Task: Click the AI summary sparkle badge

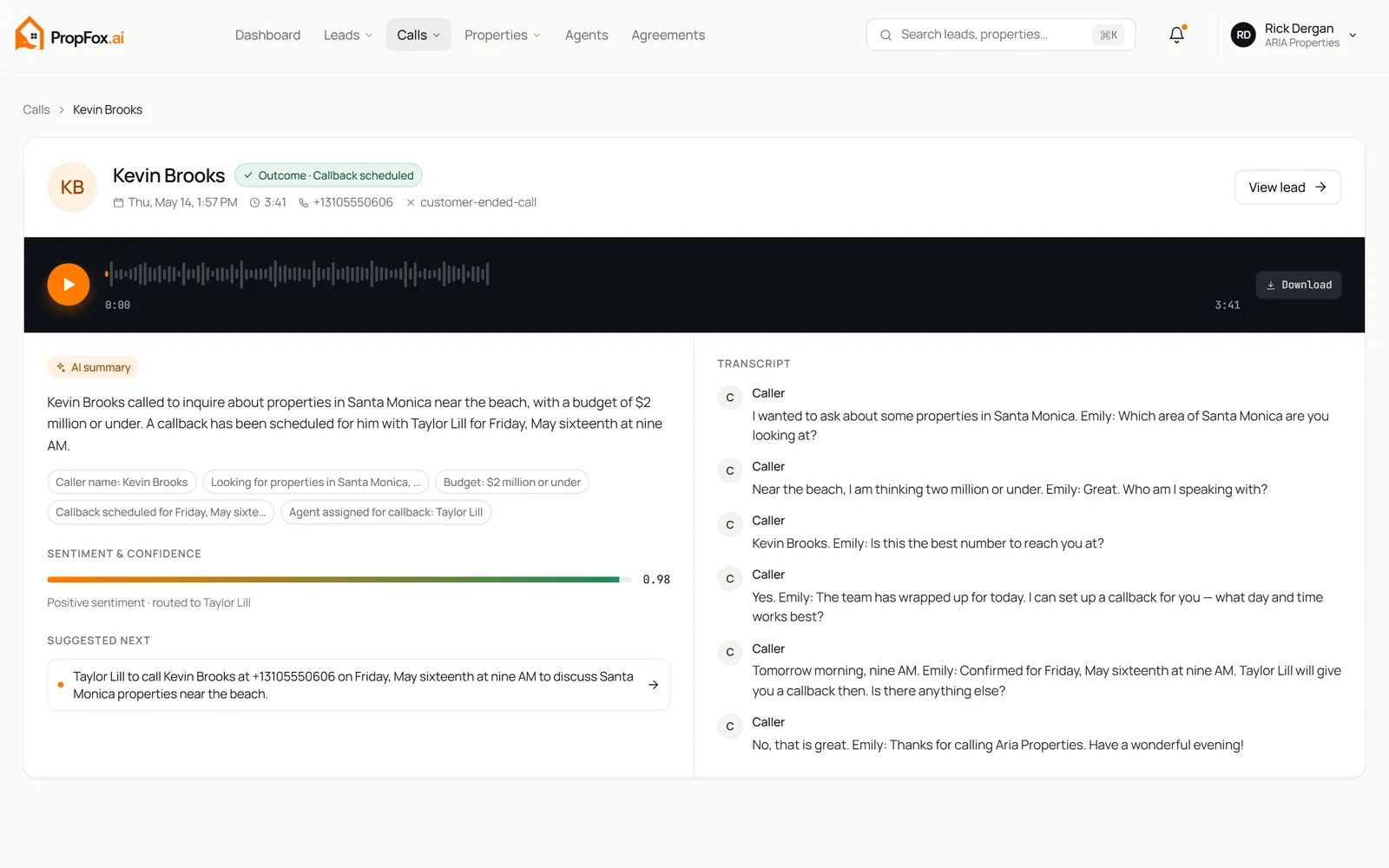Action: (93, 367)
